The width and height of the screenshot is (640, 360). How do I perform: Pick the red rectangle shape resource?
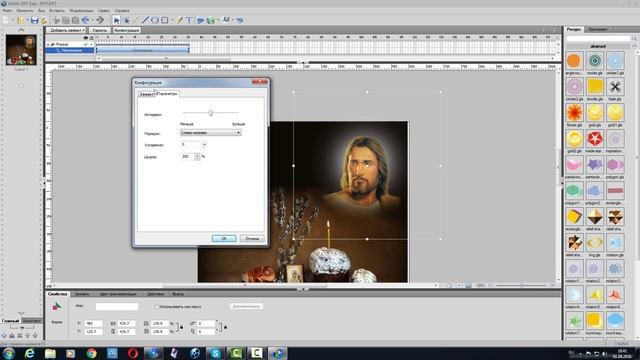click(615, 191)
